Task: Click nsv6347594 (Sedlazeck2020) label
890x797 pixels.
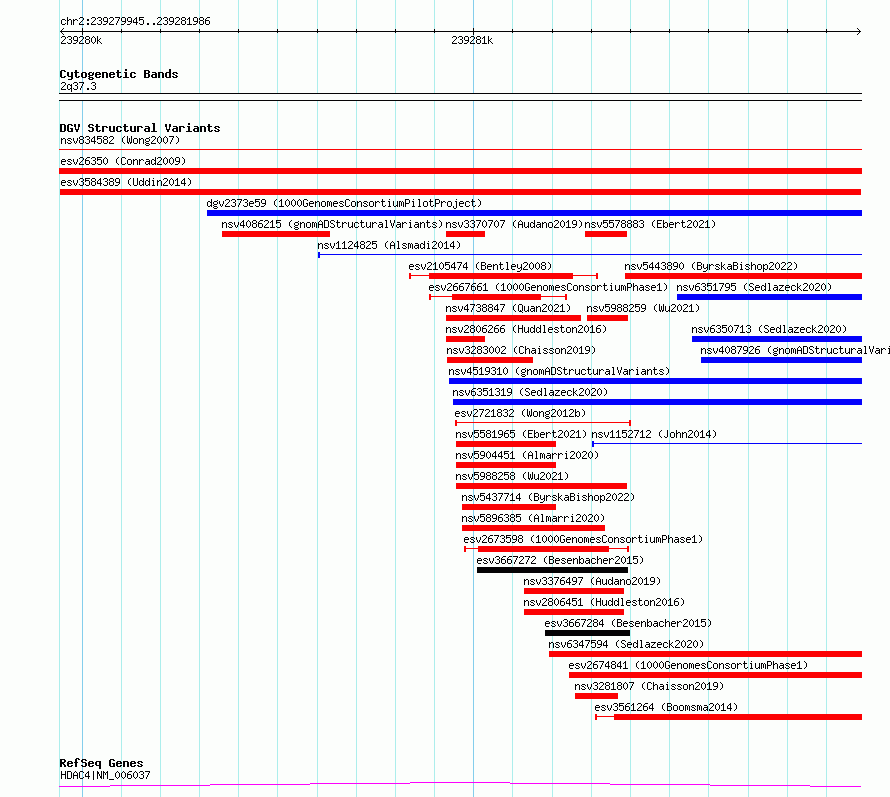Action: pos(626,644)
